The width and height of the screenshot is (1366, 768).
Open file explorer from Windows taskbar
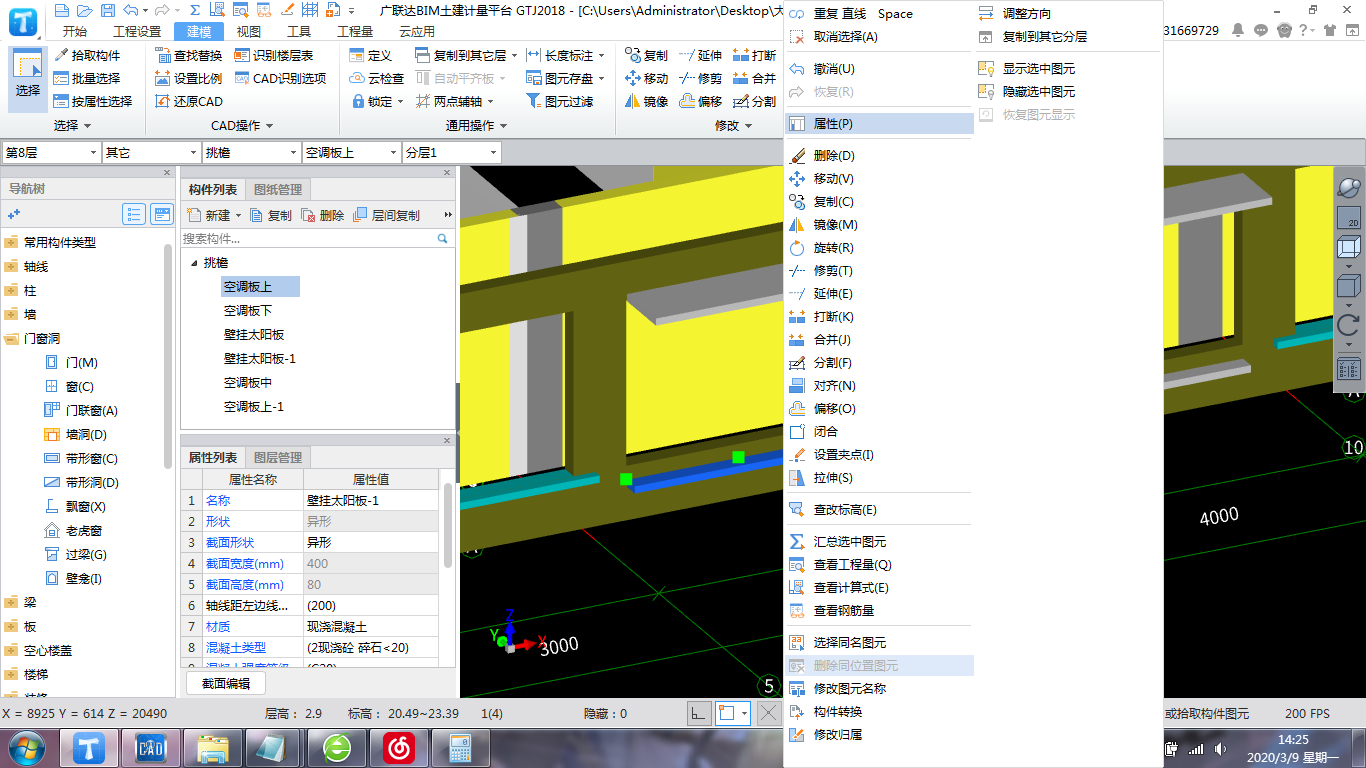(x=215, y=748)
